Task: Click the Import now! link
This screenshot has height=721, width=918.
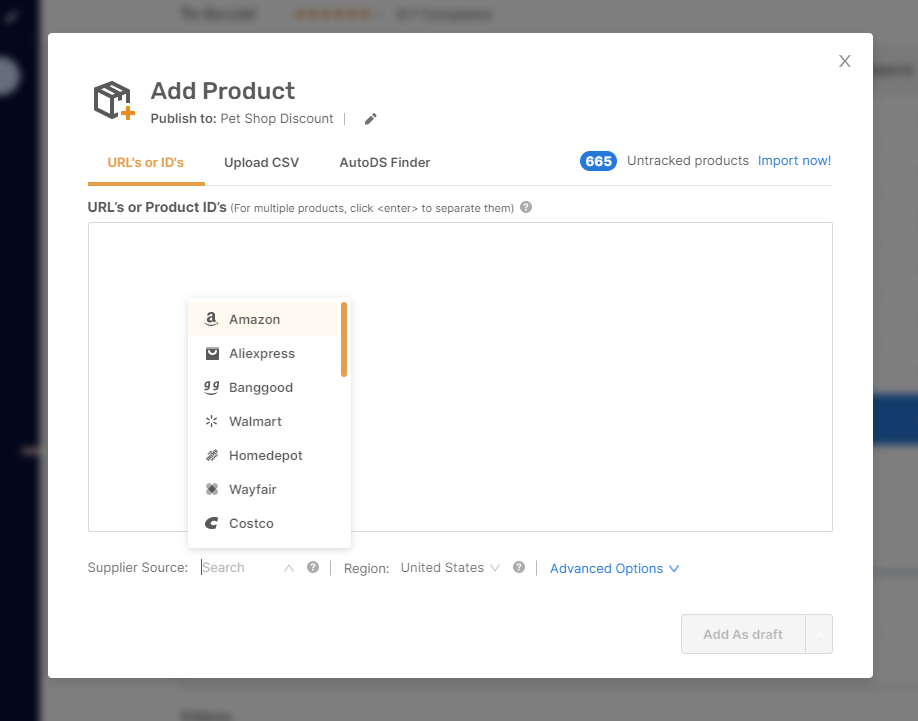Action: point(794,161)
